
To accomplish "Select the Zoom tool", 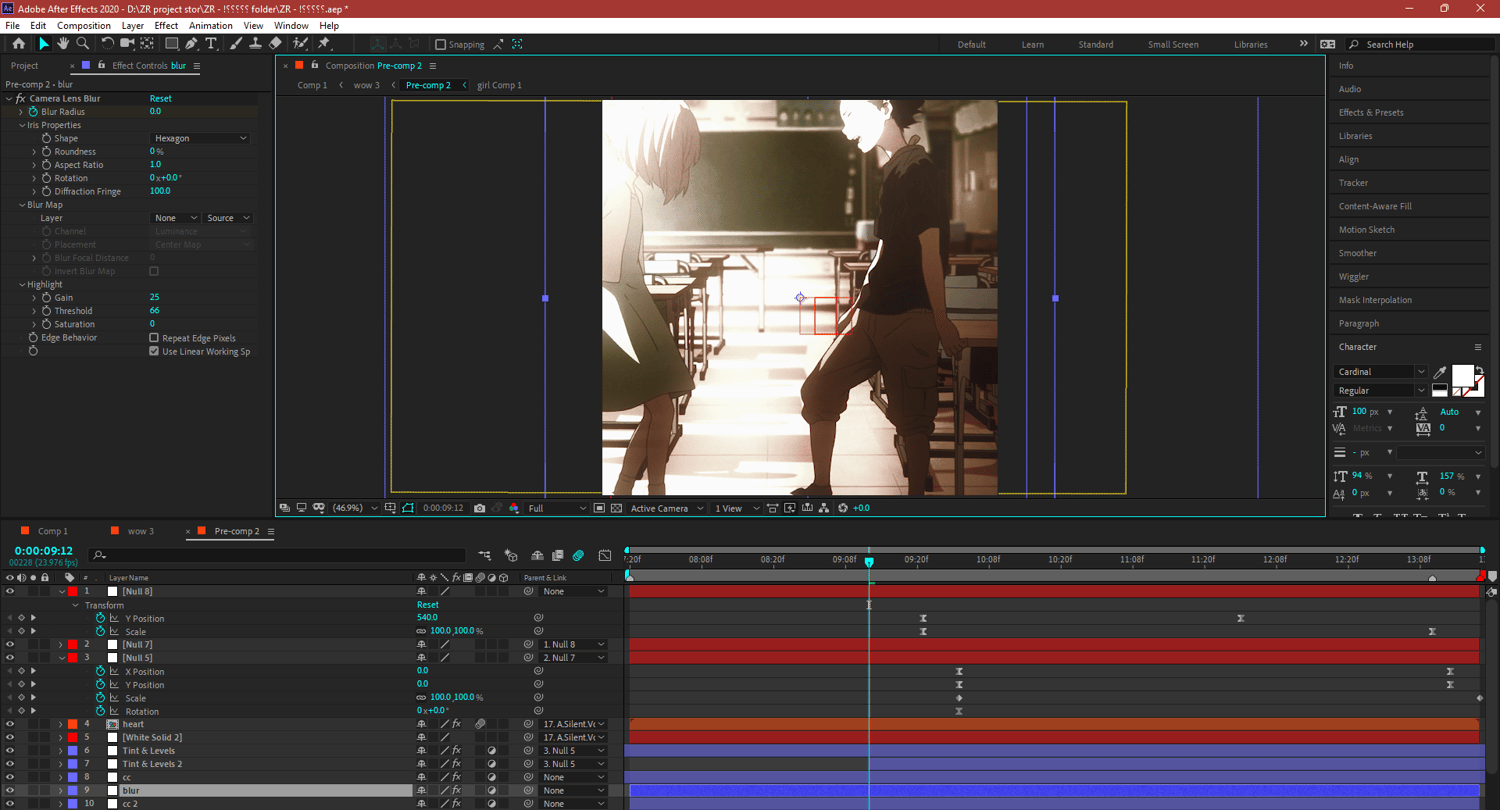I will click(x=83, y=44).
